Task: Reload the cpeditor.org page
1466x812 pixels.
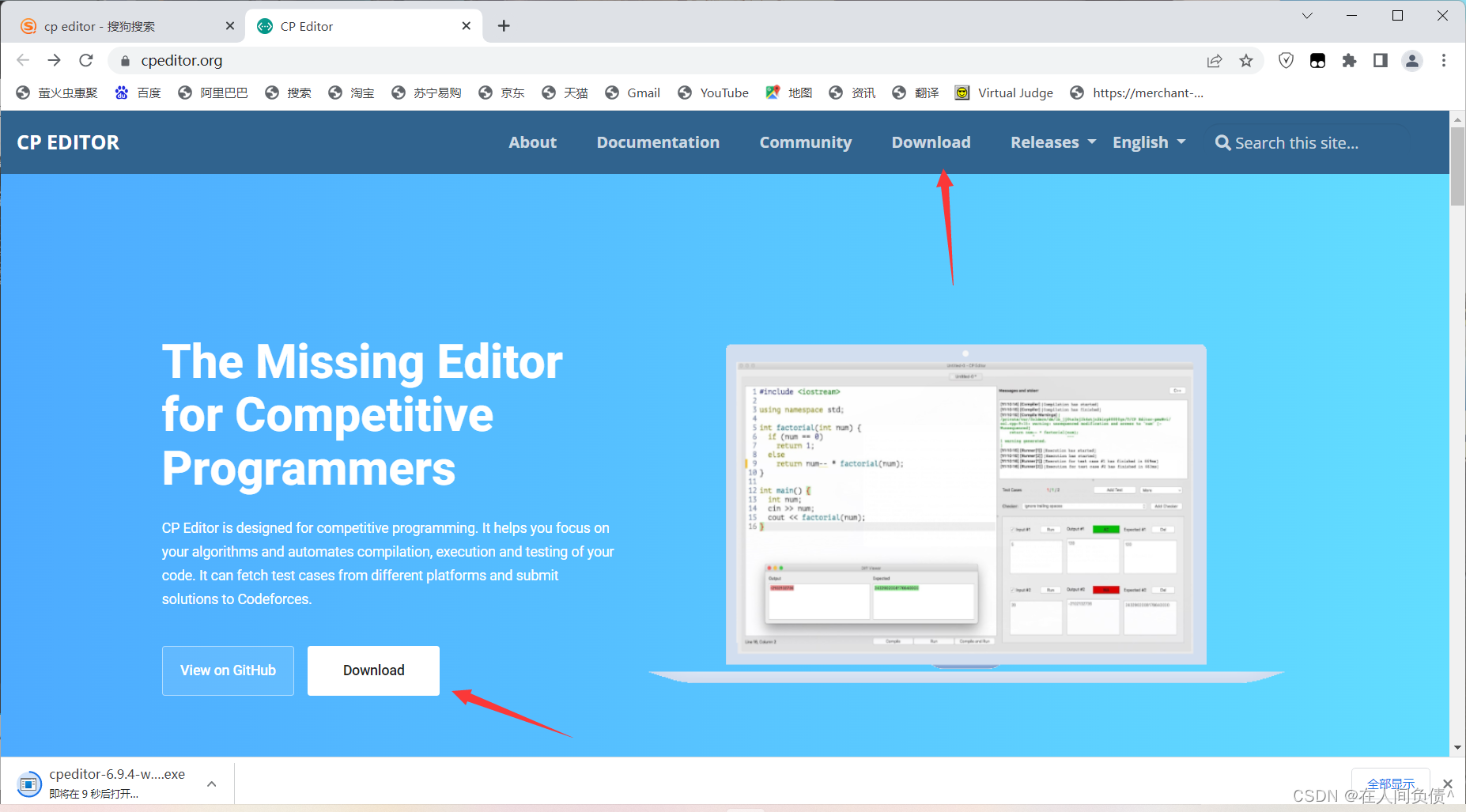Action: (86, 60)
